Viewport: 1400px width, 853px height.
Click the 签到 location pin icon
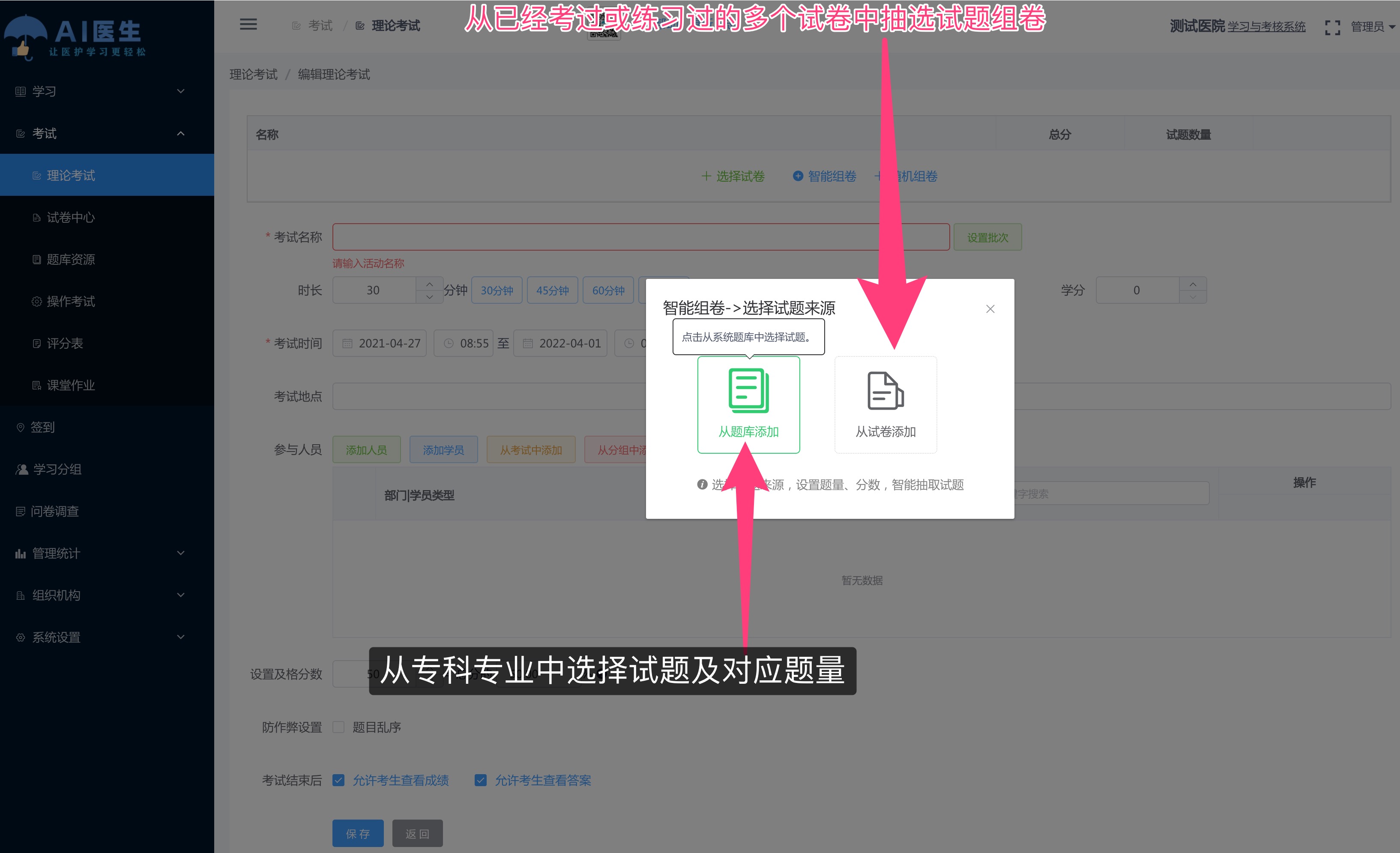21,427
